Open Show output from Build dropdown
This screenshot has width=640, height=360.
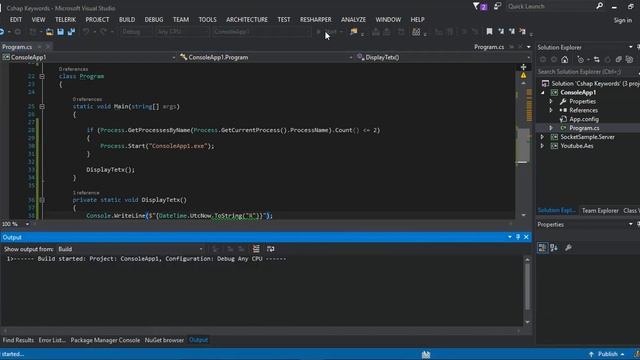click(x=130, y=249)
